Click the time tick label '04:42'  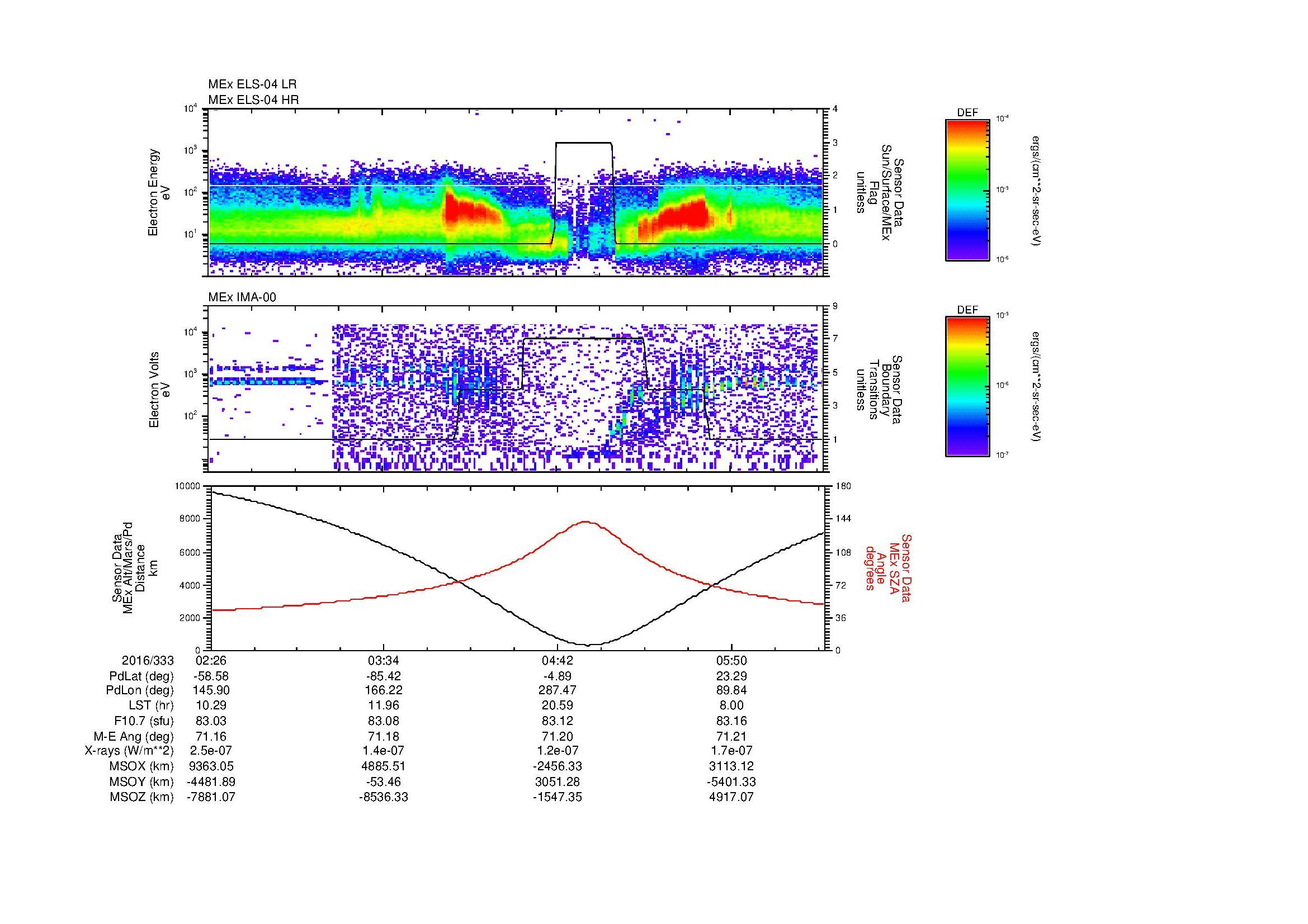557,660
